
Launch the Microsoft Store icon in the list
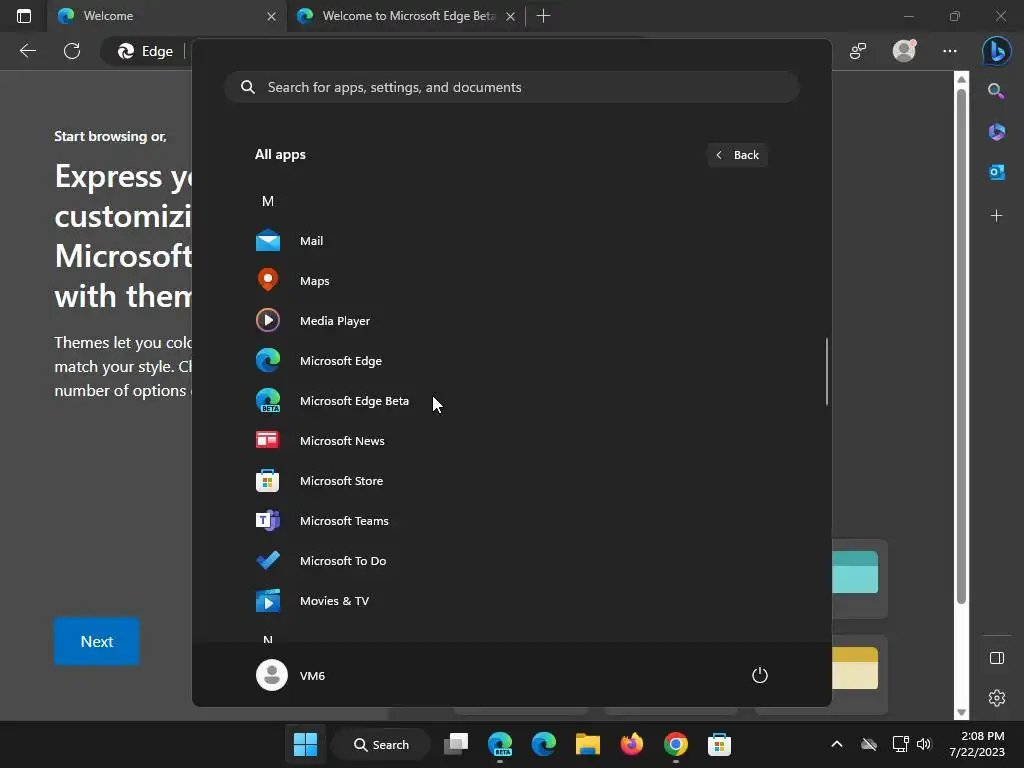(x=268, y=481)
